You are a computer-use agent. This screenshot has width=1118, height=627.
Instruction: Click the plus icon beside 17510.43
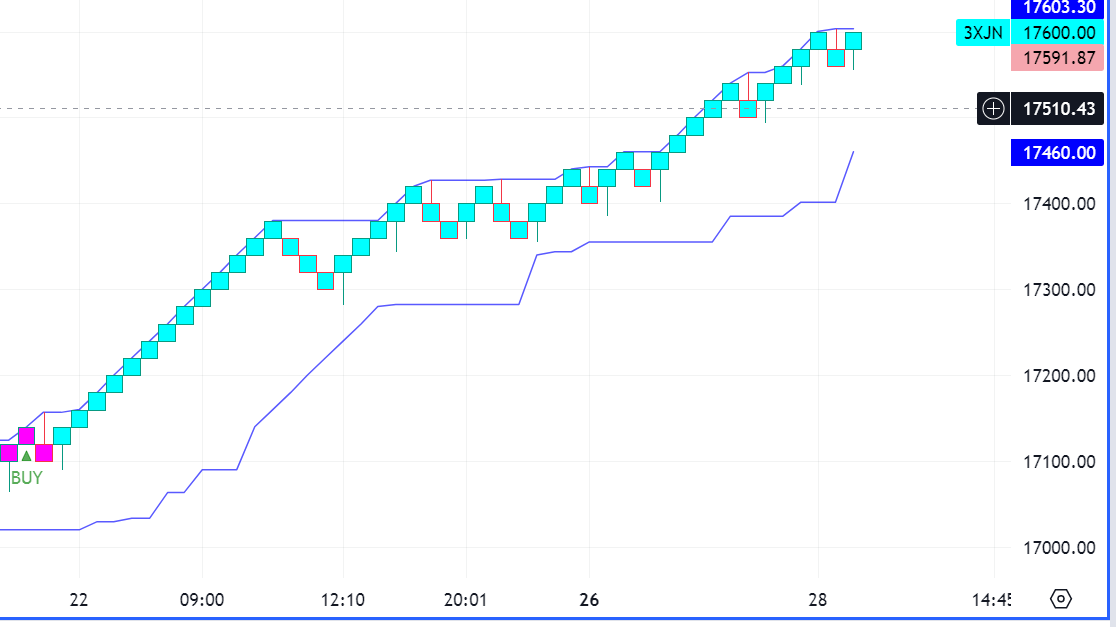(991, 109)
